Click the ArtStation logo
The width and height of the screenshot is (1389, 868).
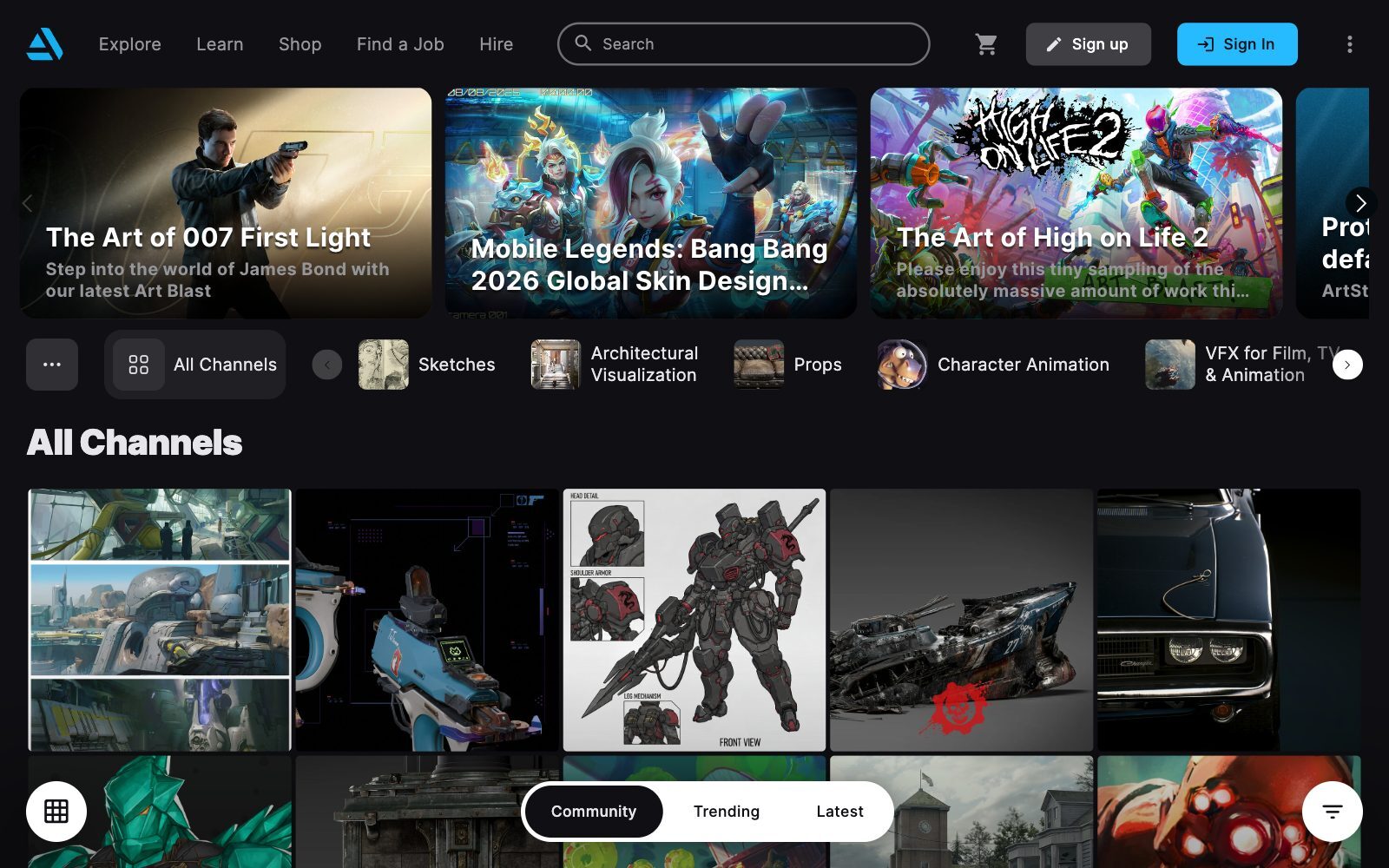tap(44, 44)
